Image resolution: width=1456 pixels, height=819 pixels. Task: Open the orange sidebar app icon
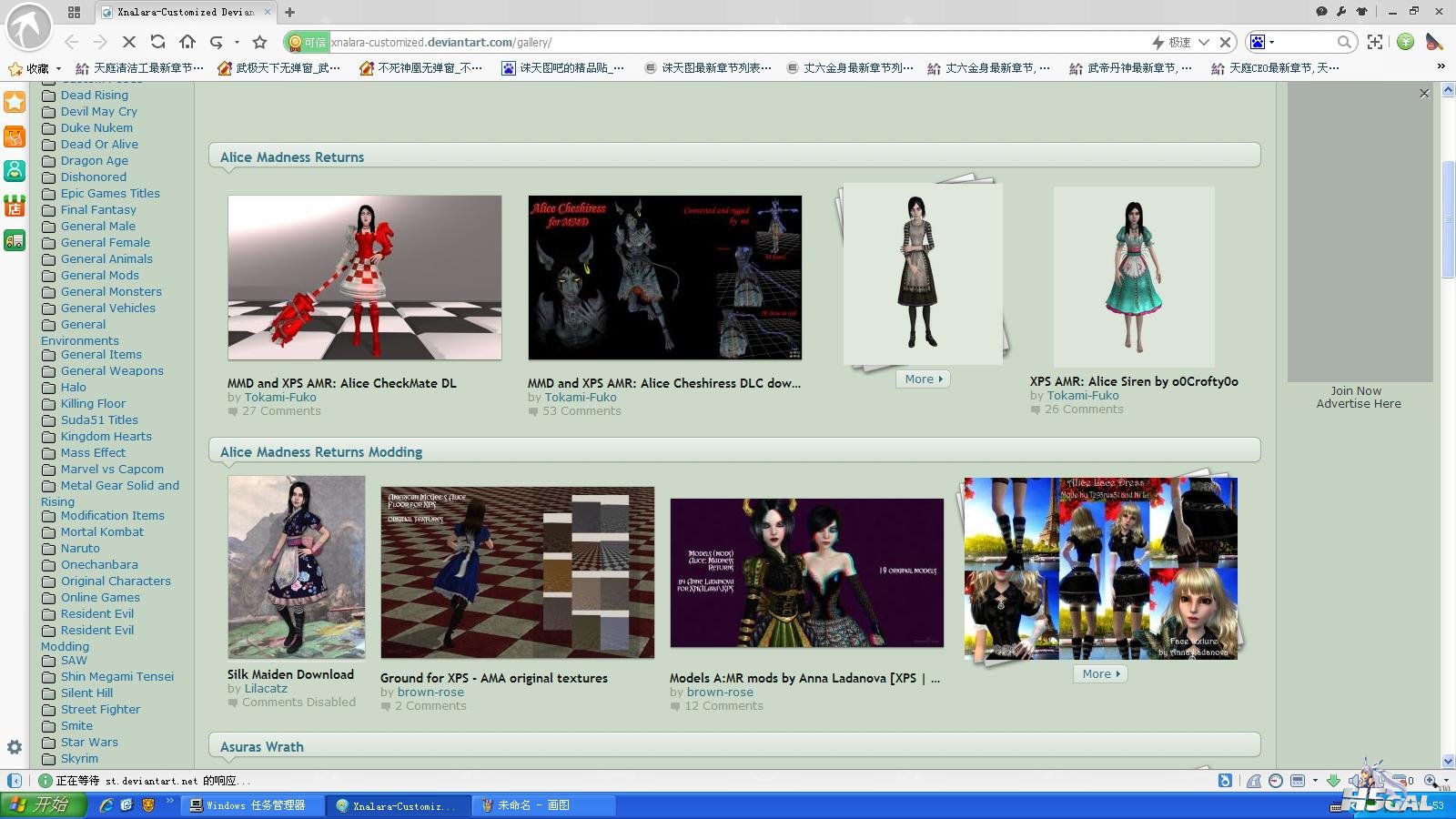[x=15, y=136]
